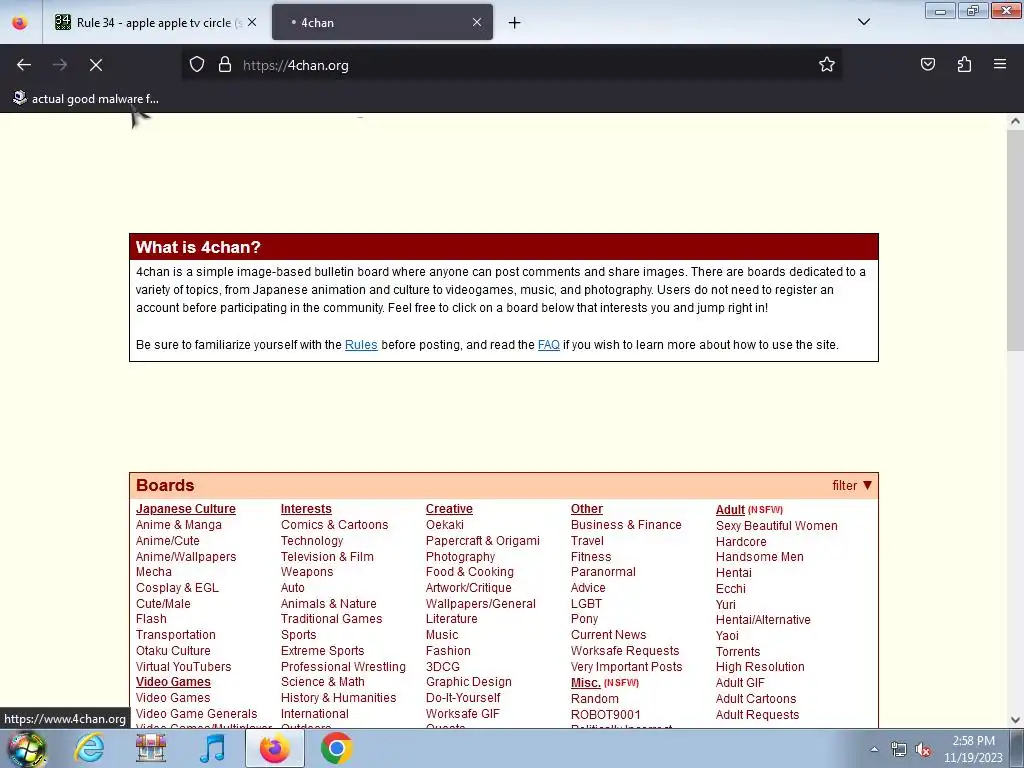This screenshot has width=1024, height=768.
Task: Open the Otaku Culture board
Action: coord(173,651)
